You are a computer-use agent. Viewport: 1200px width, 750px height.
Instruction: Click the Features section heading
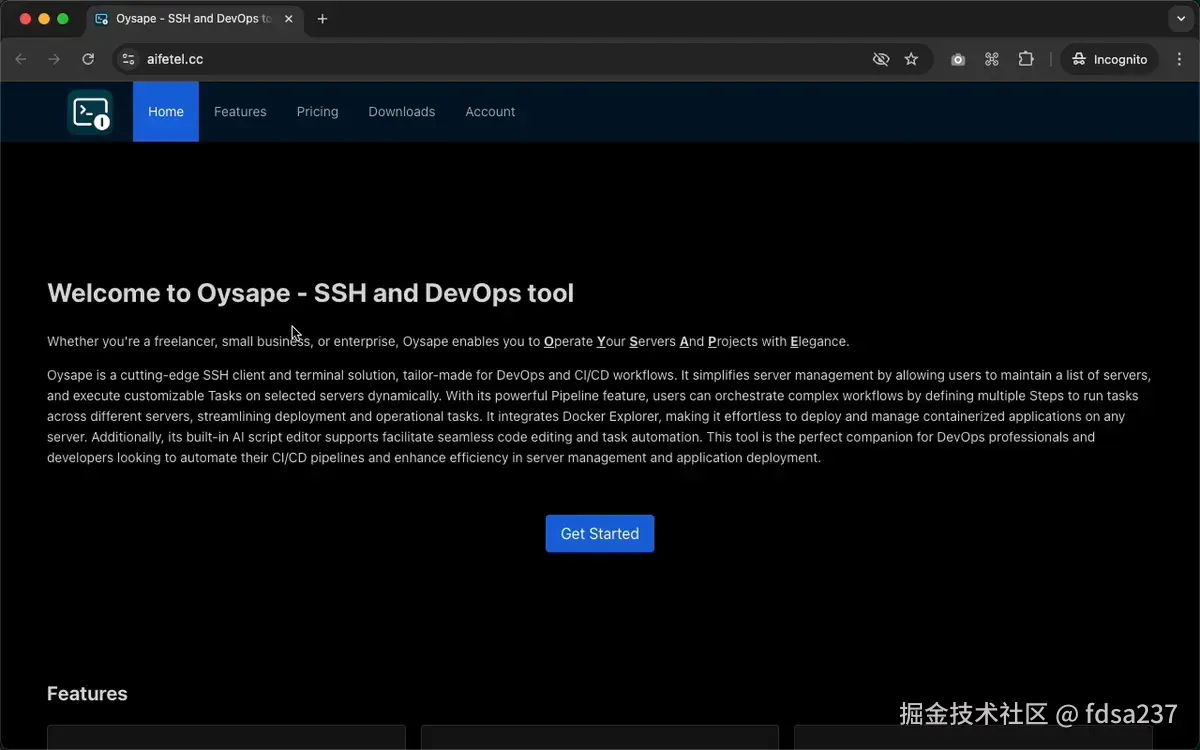87,694
